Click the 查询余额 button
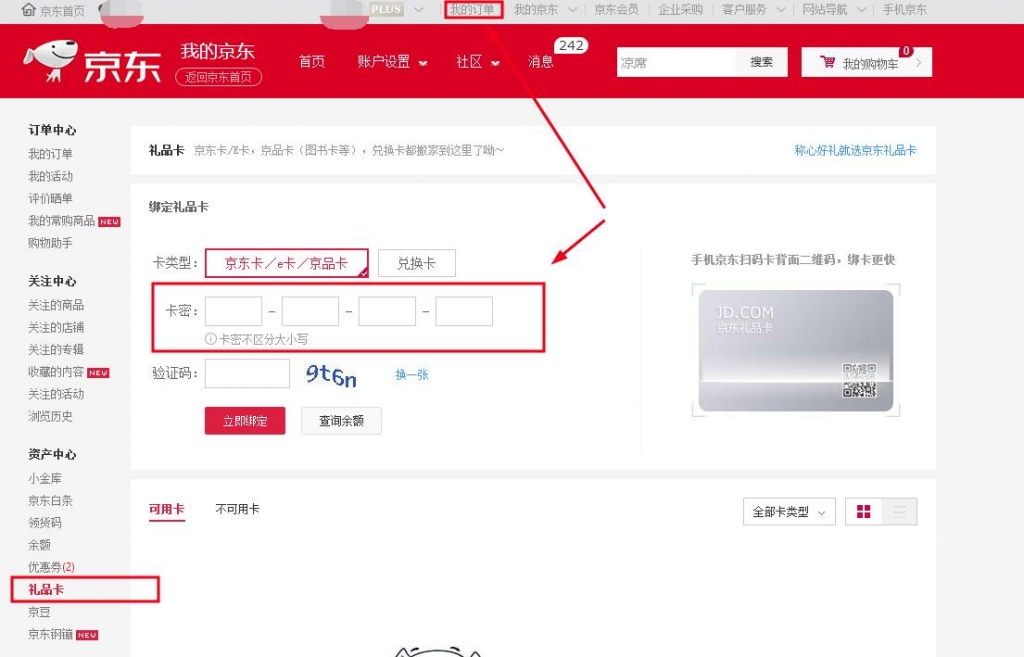The height and width of the screenshot is (657, 1024). tap(341, 421)
